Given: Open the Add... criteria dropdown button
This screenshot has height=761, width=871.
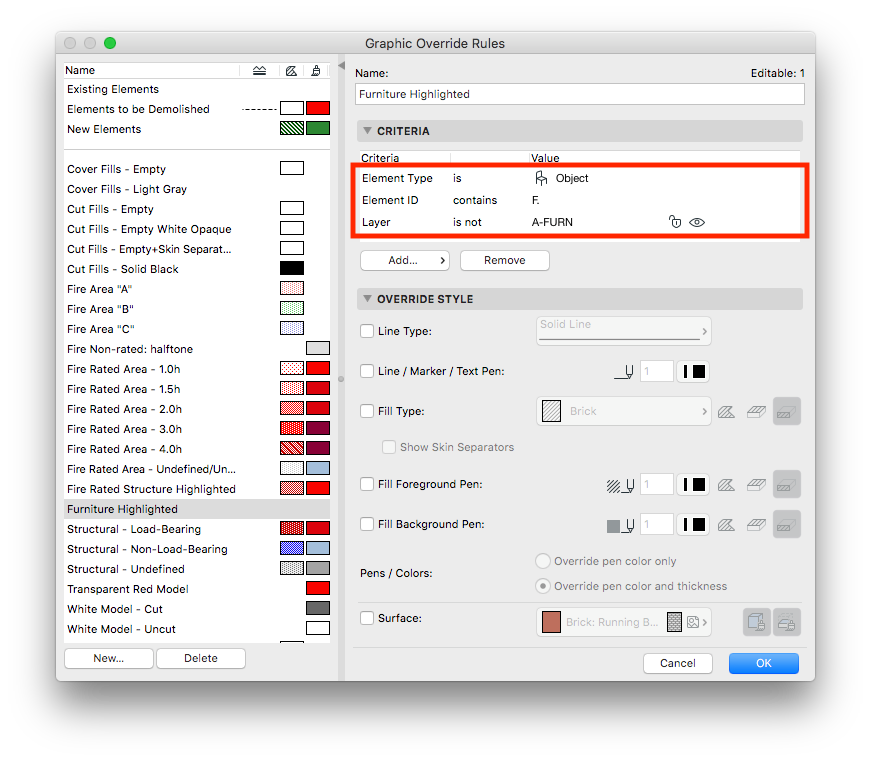Looking at the screenshot, I should click(x=404, y=261).
